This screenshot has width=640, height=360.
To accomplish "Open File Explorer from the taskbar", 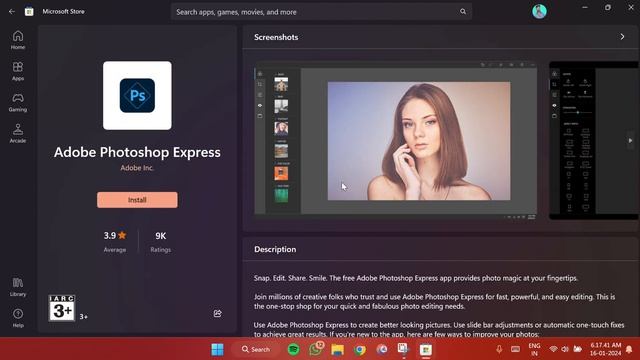I will point(338,350).
